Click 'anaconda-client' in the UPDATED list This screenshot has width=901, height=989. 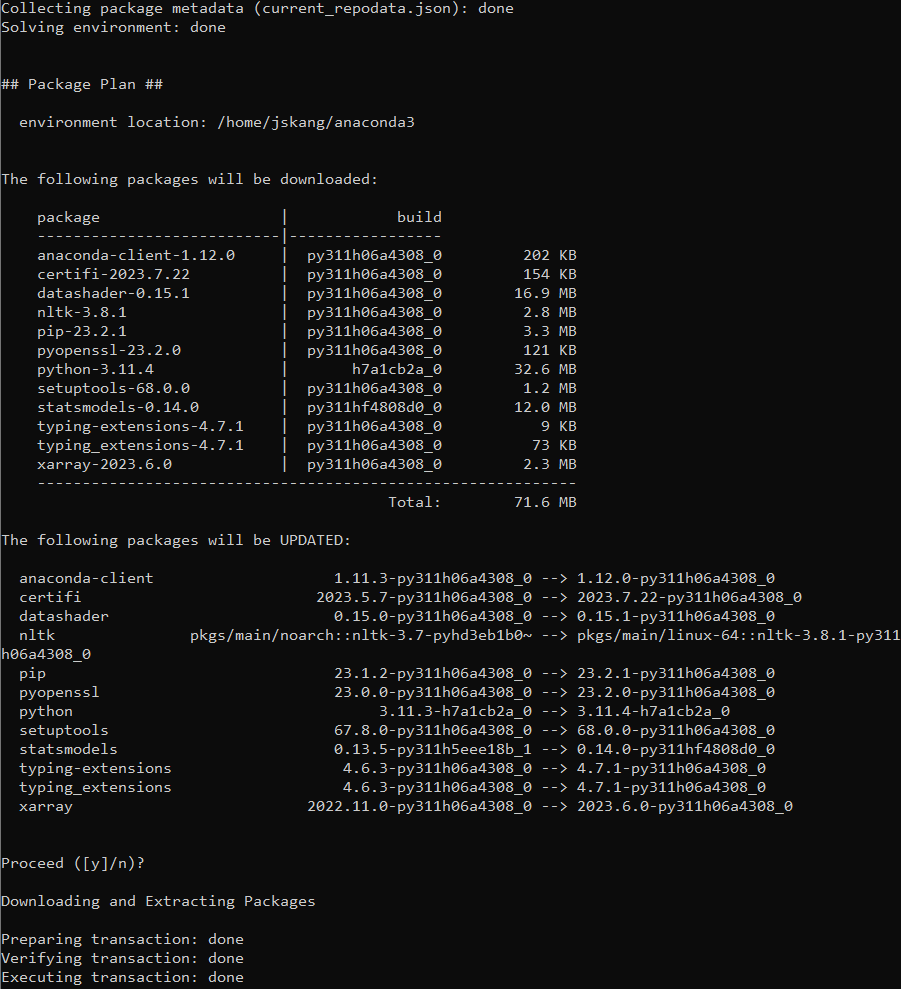(x=86, y=578)
